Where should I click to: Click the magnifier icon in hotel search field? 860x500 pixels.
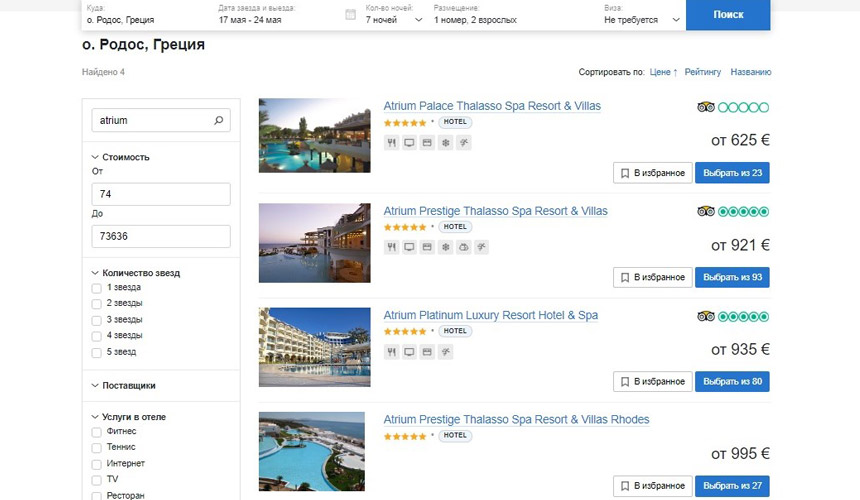(x=218, y=120)
